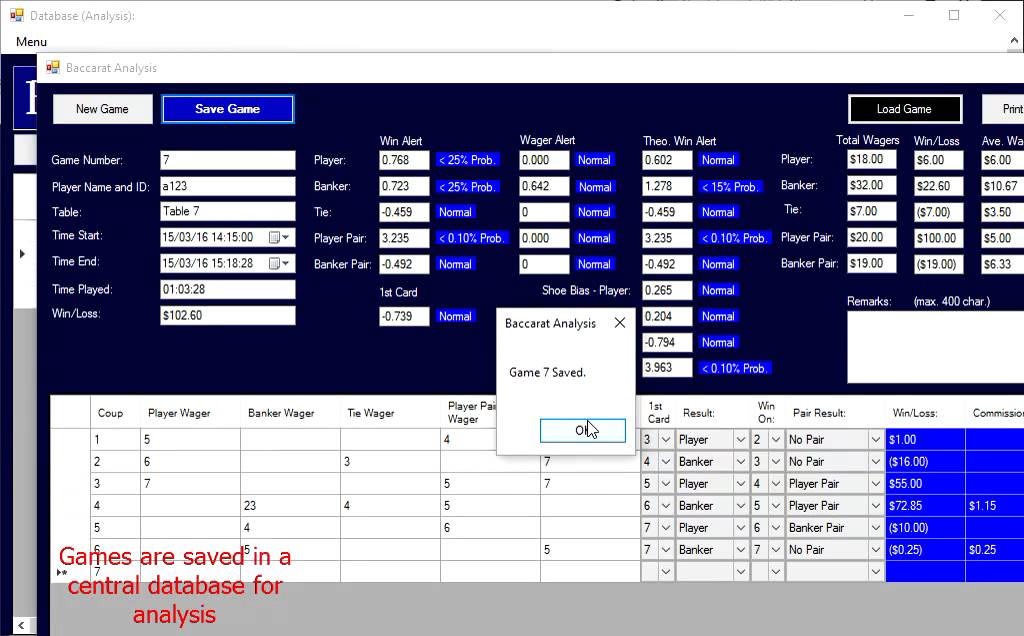The height and width of the screenshot is (636, 1024).
Task: Select the Banker Wager column header
Action: [x=290, y=413]
